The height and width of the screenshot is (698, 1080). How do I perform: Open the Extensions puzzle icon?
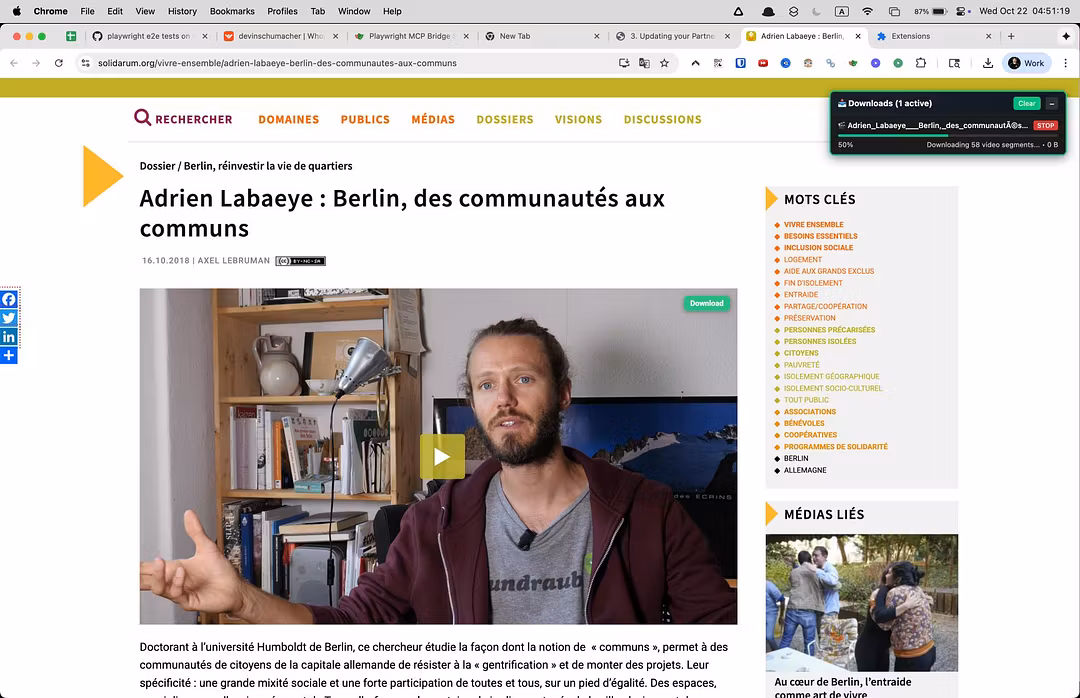coord(921,63)
